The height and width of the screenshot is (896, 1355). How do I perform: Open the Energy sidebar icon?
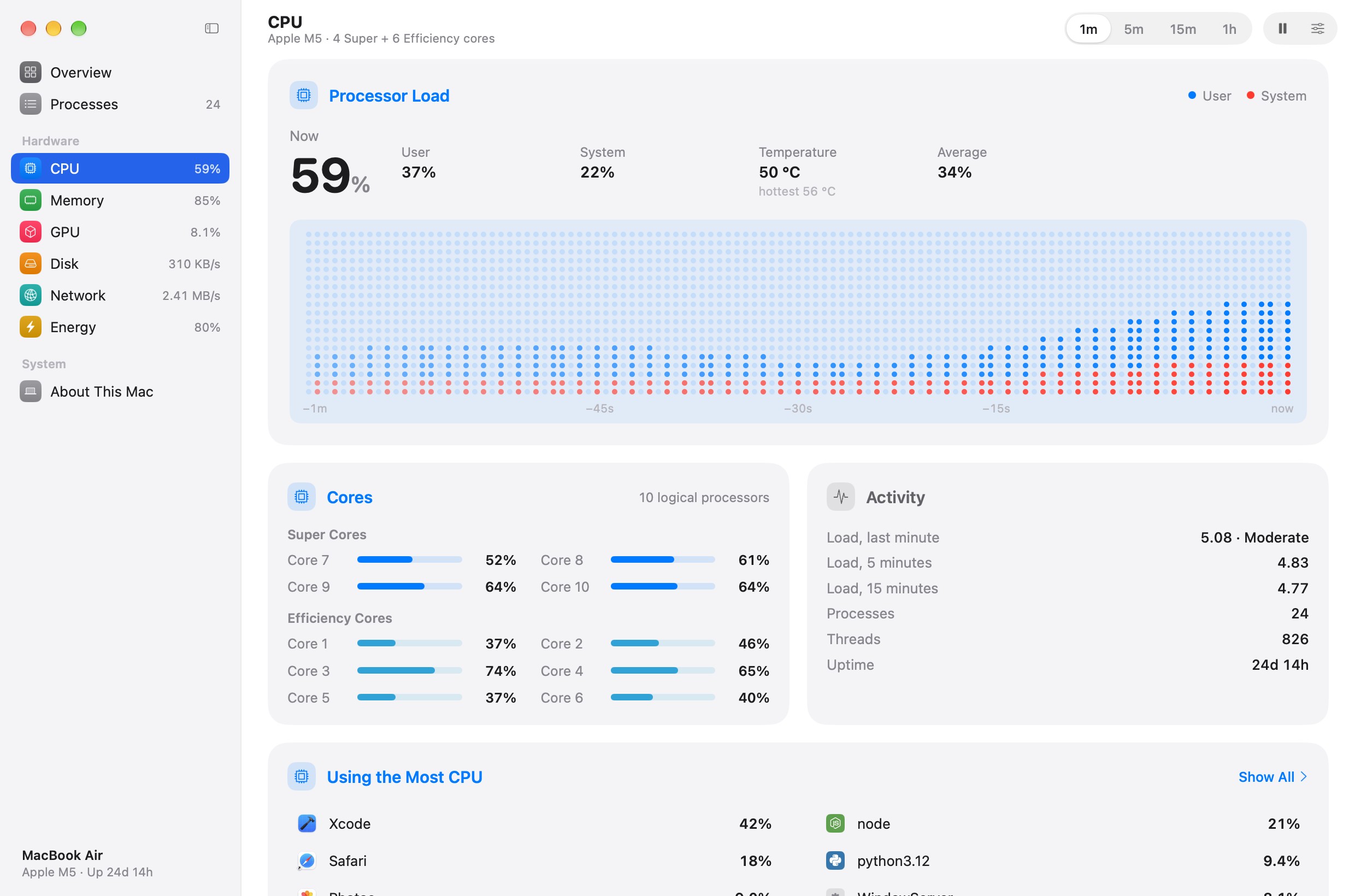pyautogui.click(x=30, y=327)
